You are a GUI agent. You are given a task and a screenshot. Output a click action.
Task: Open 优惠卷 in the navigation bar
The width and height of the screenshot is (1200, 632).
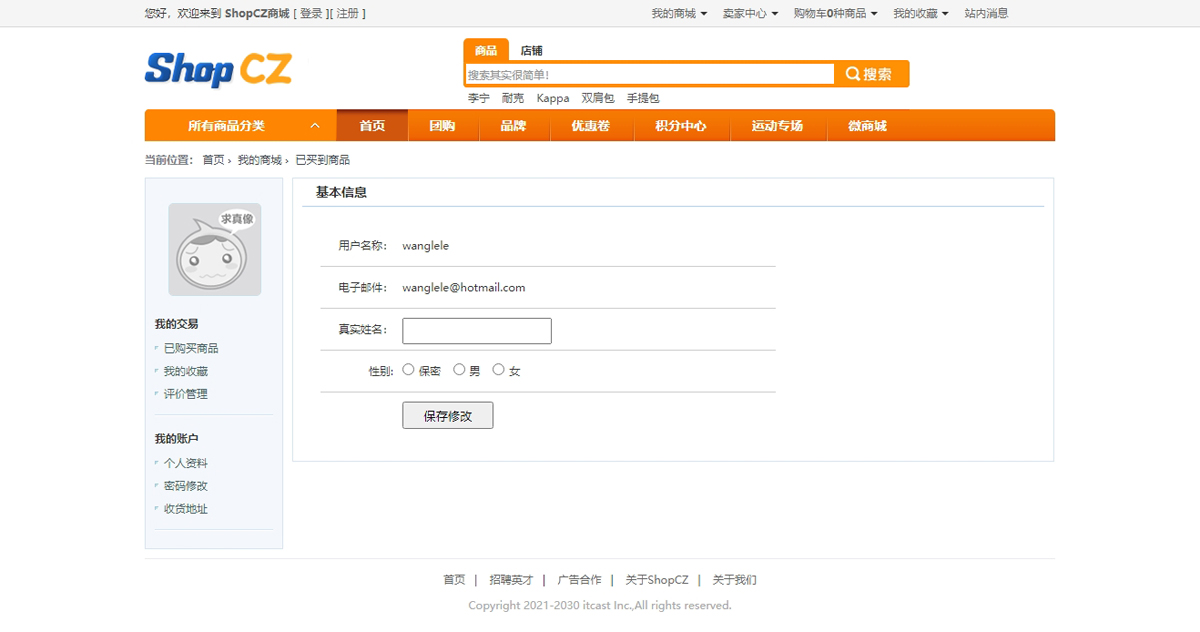point(590,126)
